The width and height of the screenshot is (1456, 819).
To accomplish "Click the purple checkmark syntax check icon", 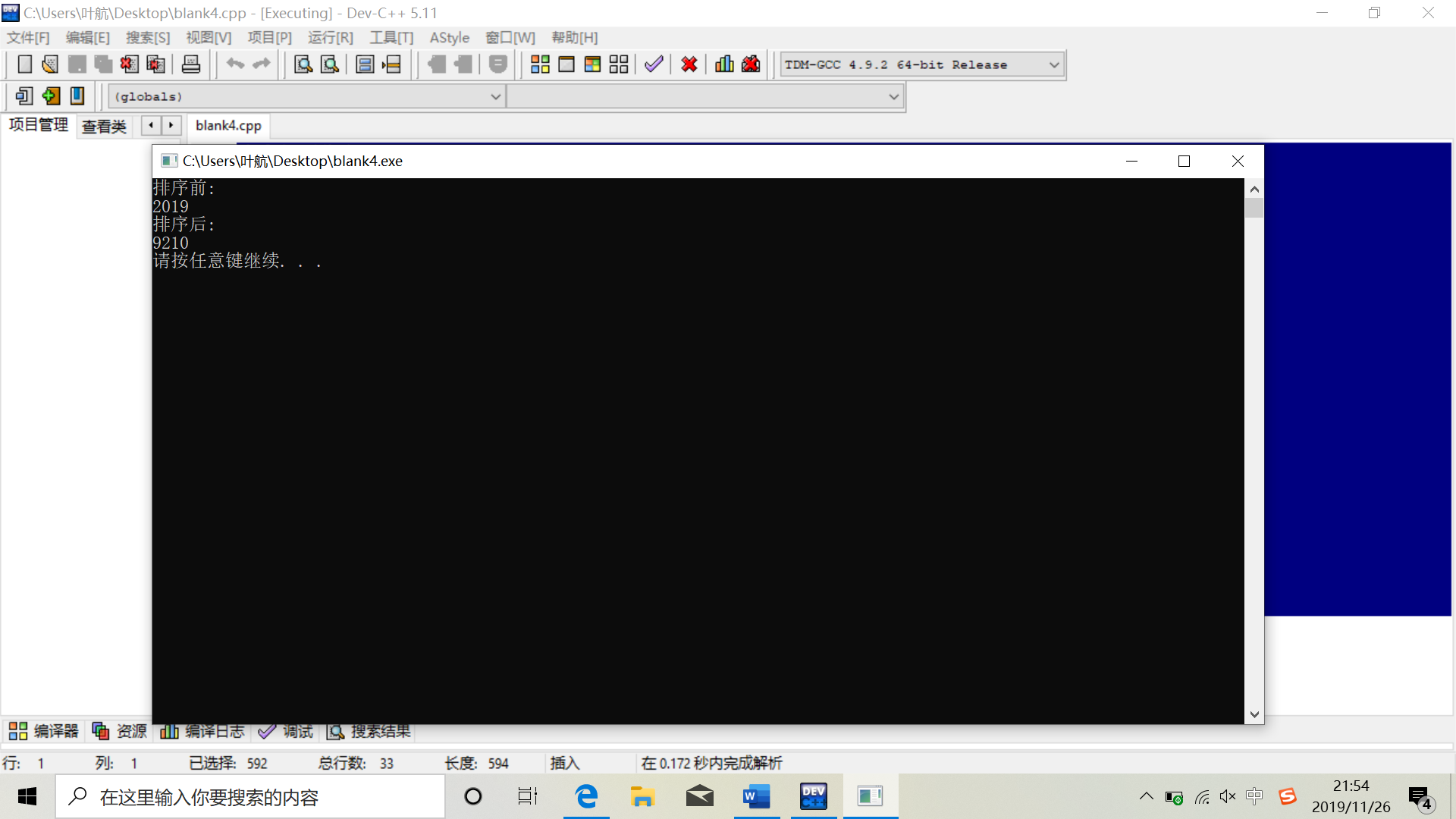I will coord(654,64).
